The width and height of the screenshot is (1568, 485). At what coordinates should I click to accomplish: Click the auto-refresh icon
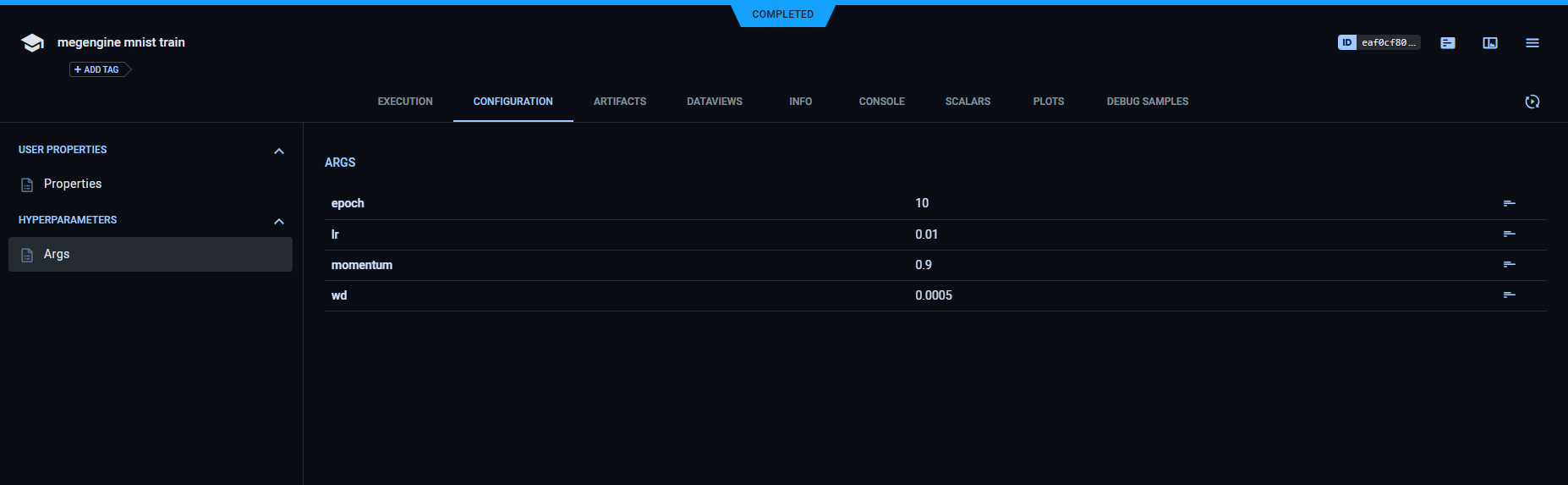pyautogui.click(x=1532, y=102)
